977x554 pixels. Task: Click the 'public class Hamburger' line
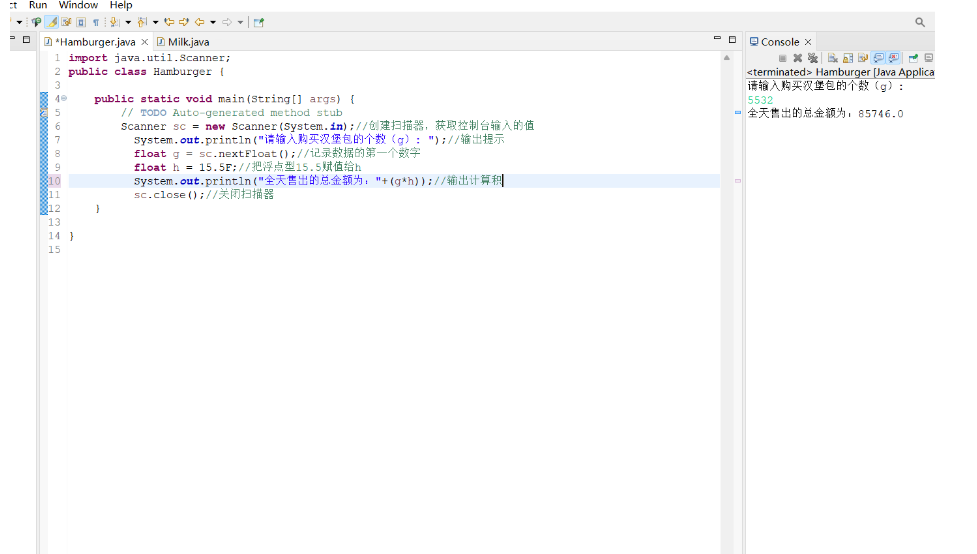point(146,72)
